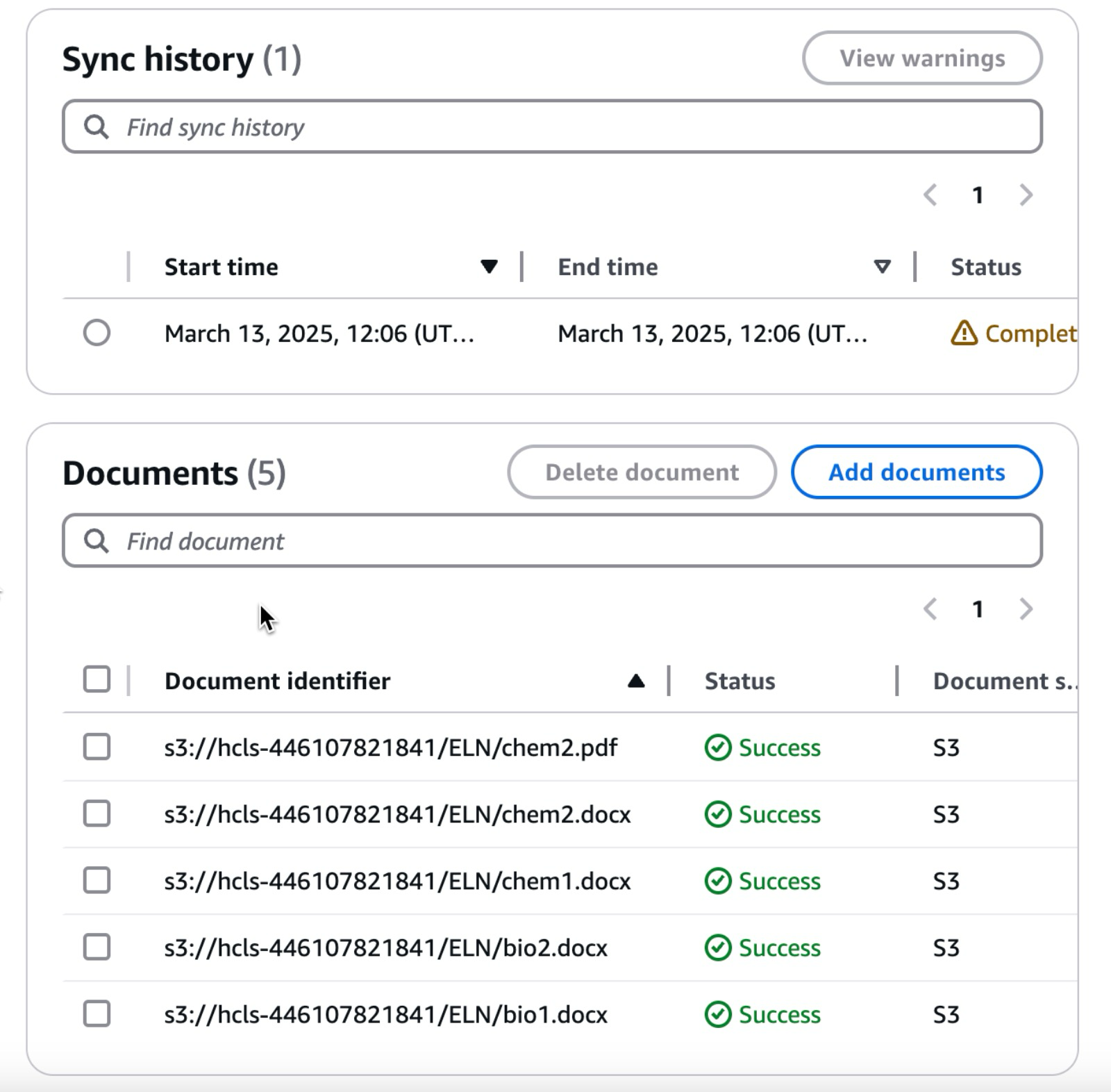Sort sync history by Start time arrow
This screenshot has height=1092, width=1111.
[x=489, y=267]
